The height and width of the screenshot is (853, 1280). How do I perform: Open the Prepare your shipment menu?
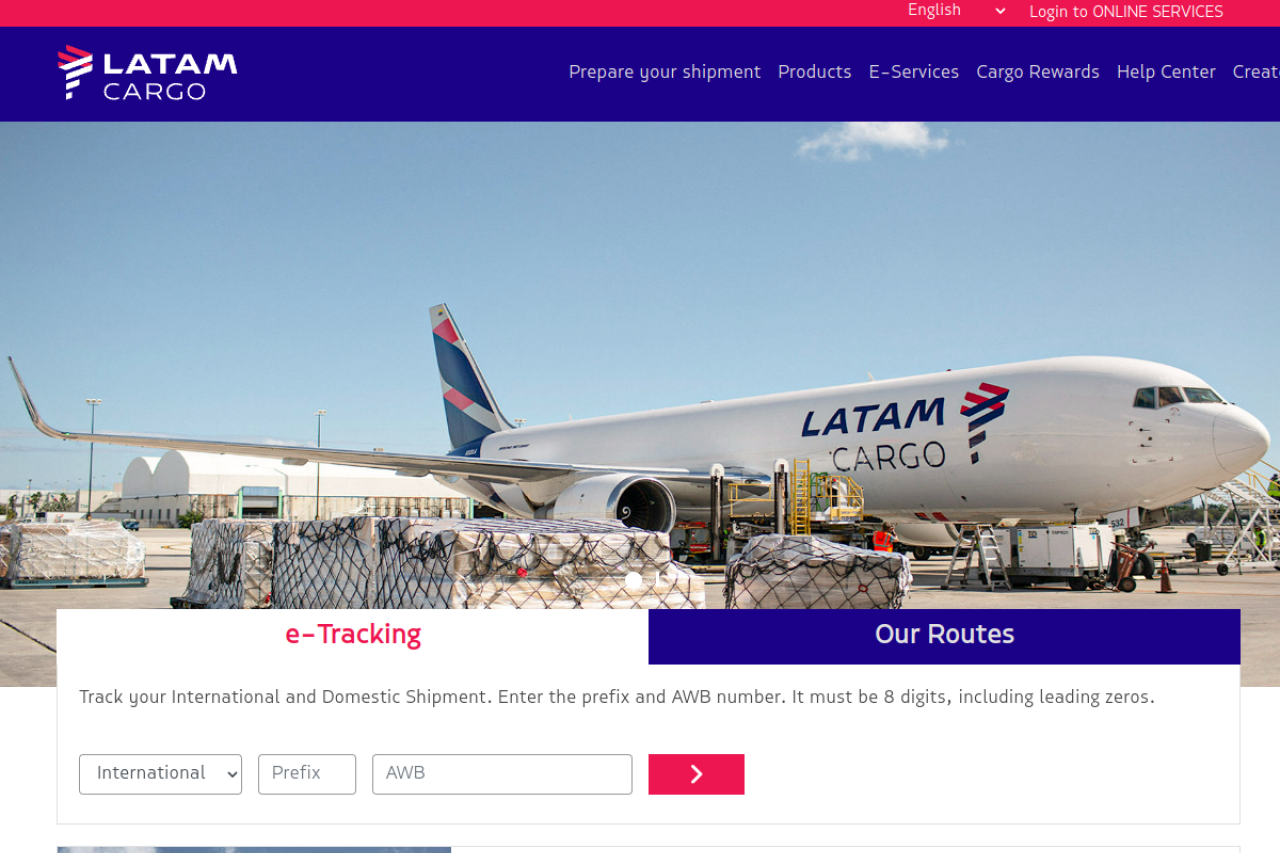[x=665, y=72]
